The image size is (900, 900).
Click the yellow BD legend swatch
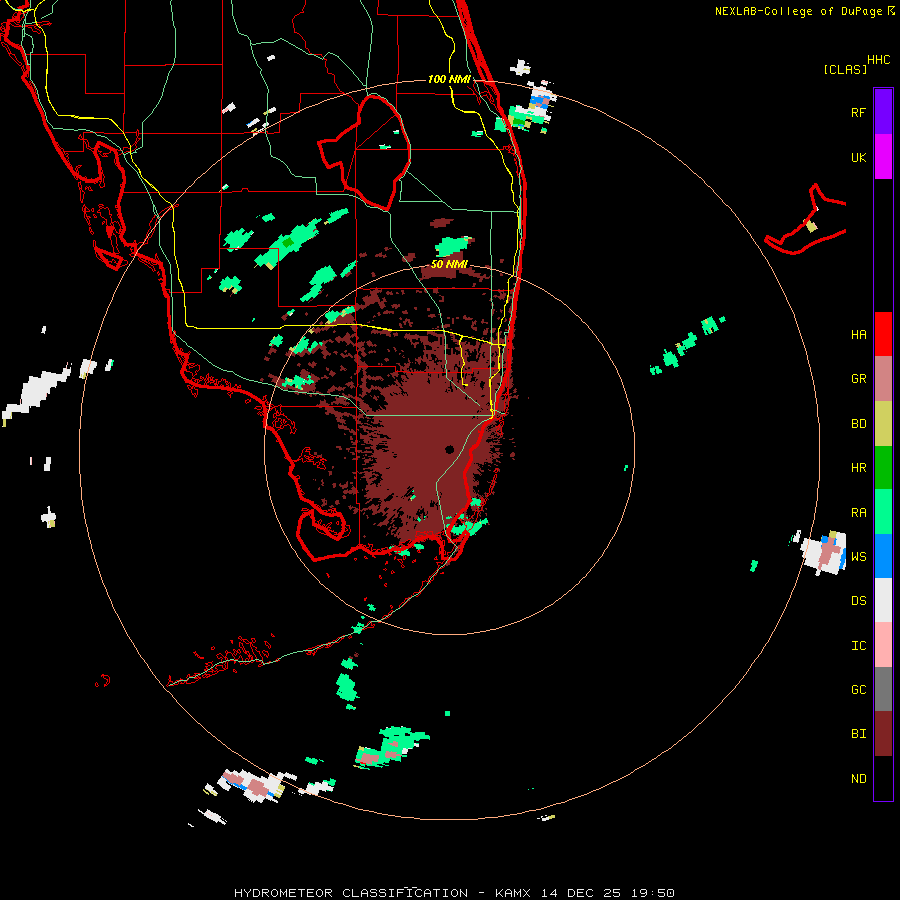(x=883, y=423)
